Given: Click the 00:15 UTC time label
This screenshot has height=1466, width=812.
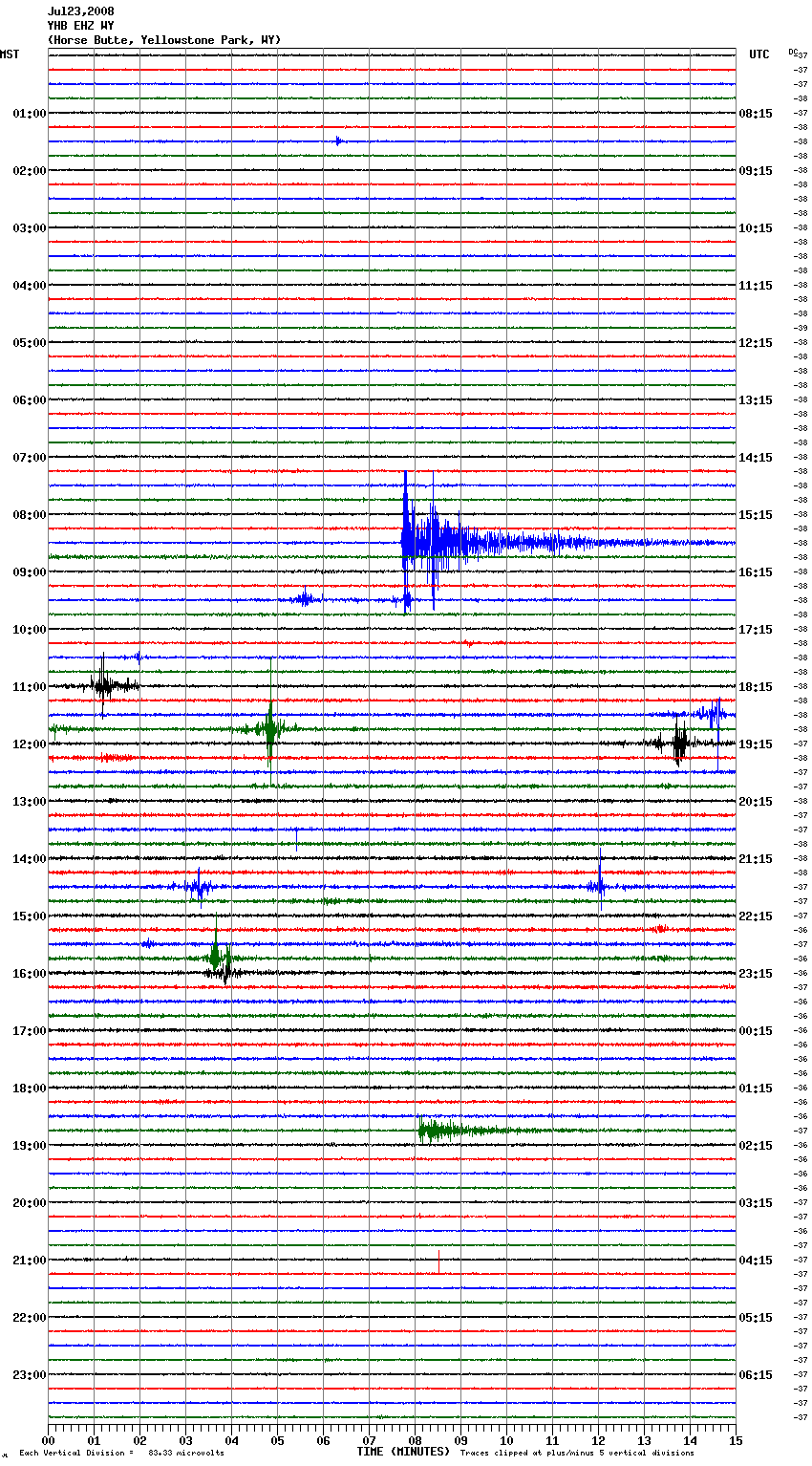Looking at the screenshot, I should [x=756, y=1031].
